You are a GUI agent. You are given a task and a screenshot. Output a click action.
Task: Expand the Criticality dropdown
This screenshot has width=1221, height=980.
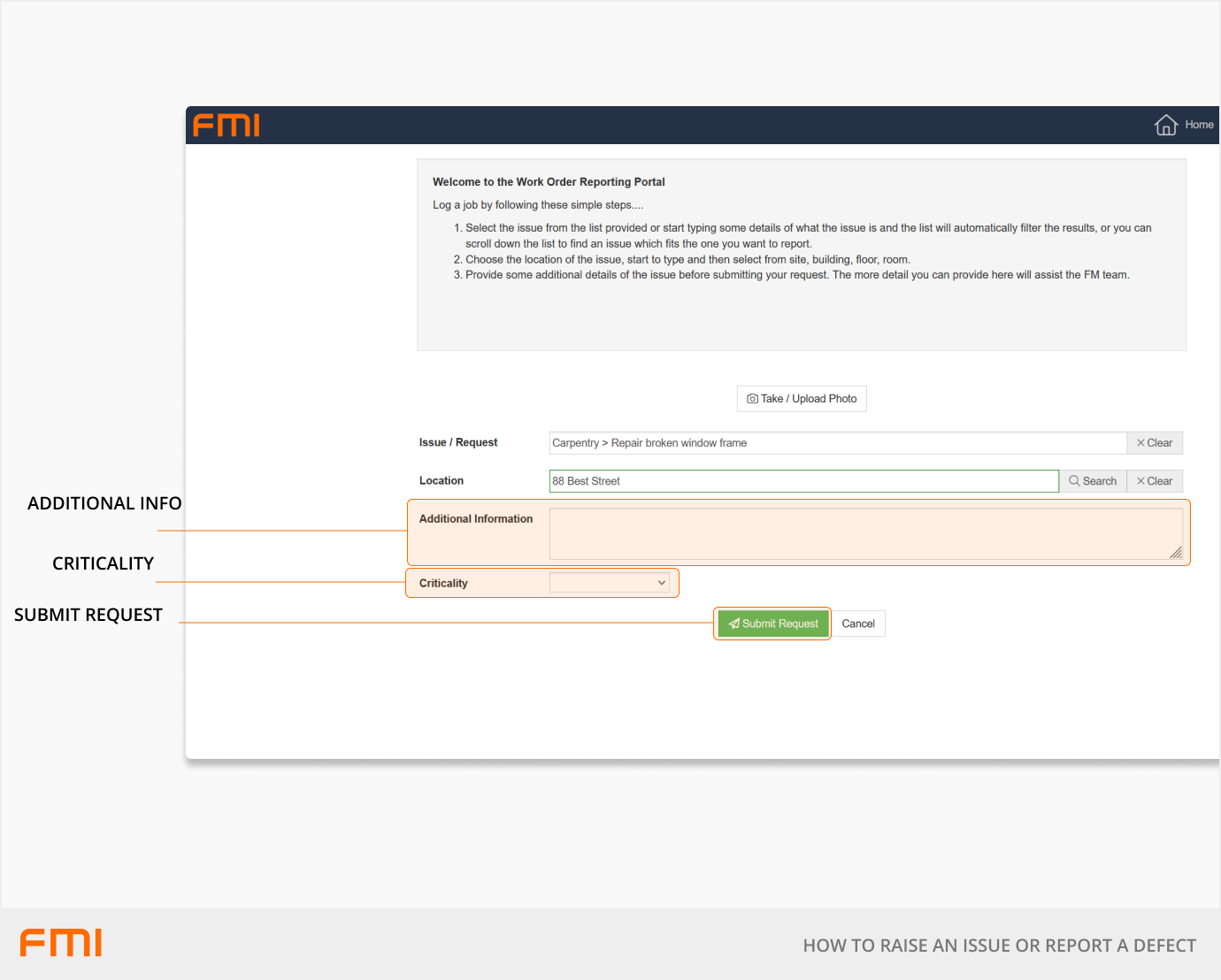tap(610, 583)
